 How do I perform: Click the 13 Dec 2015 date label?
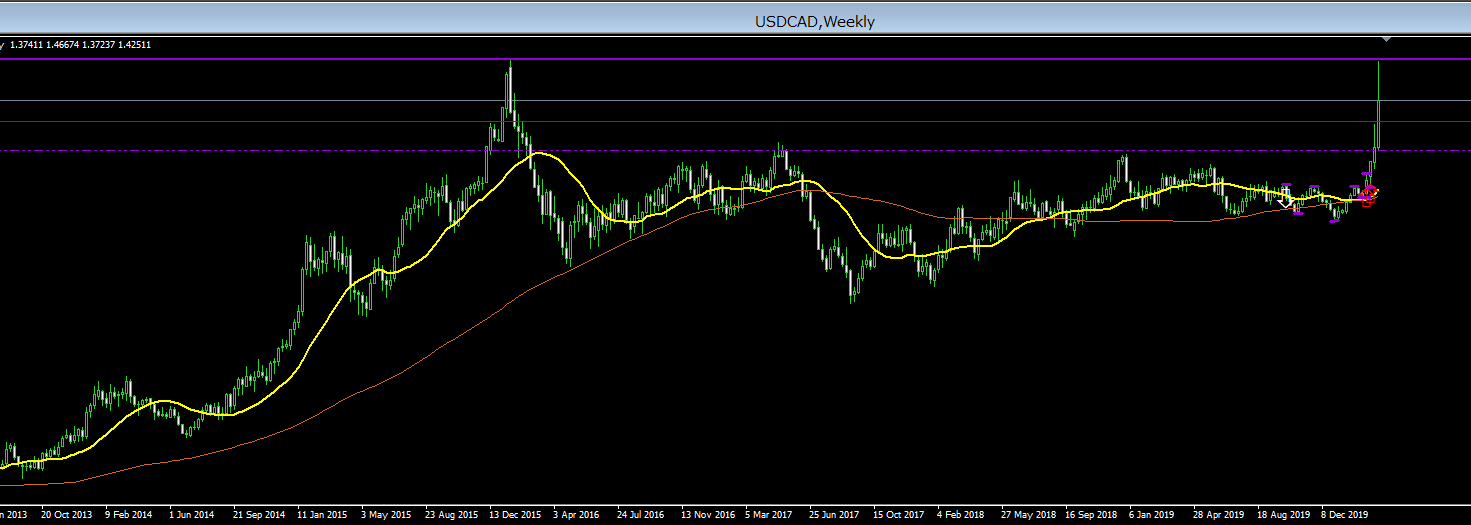pos(515,515)
